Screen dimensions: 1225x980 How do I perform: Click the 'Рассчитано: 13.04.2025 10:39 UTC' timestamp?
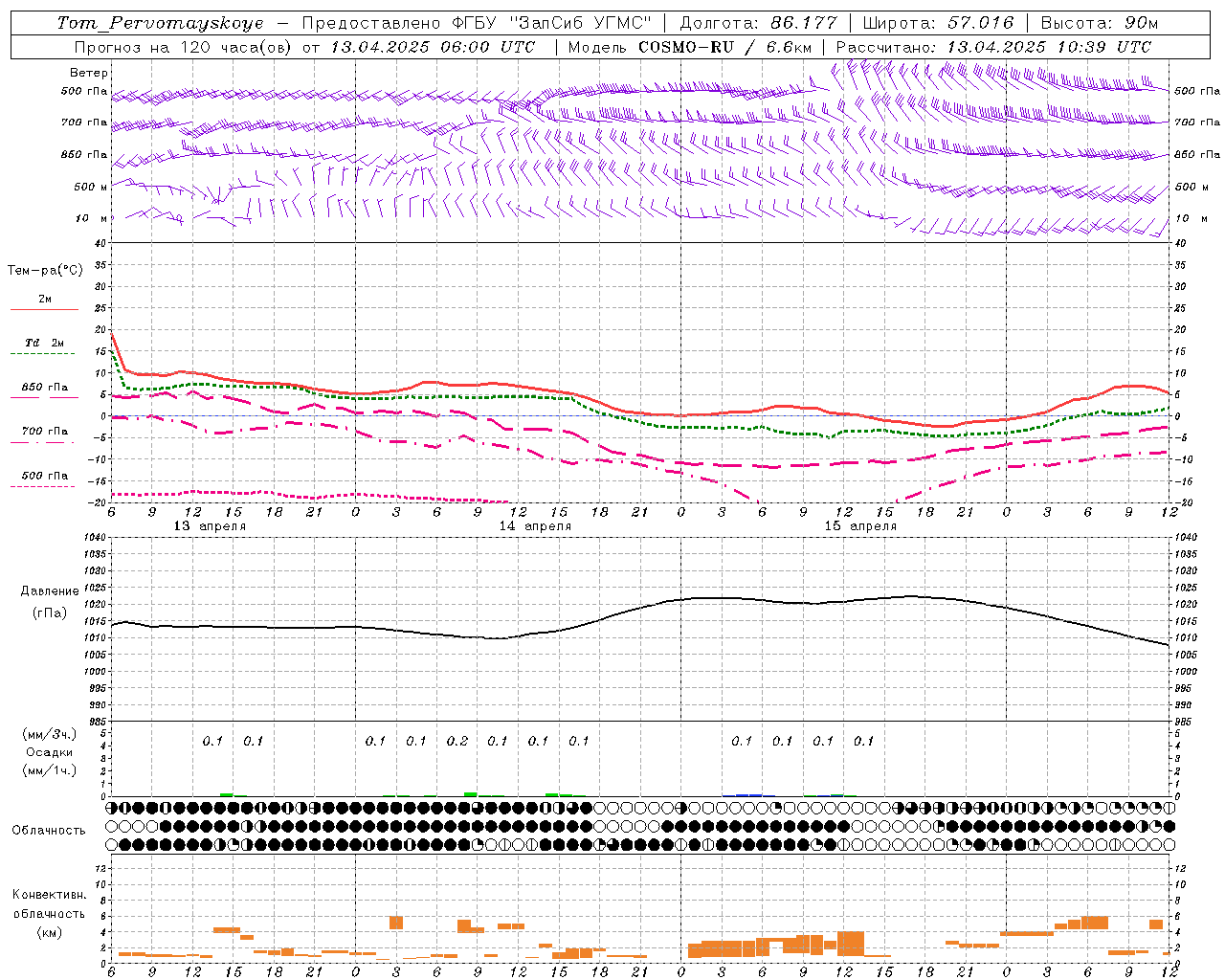[993, 47]
